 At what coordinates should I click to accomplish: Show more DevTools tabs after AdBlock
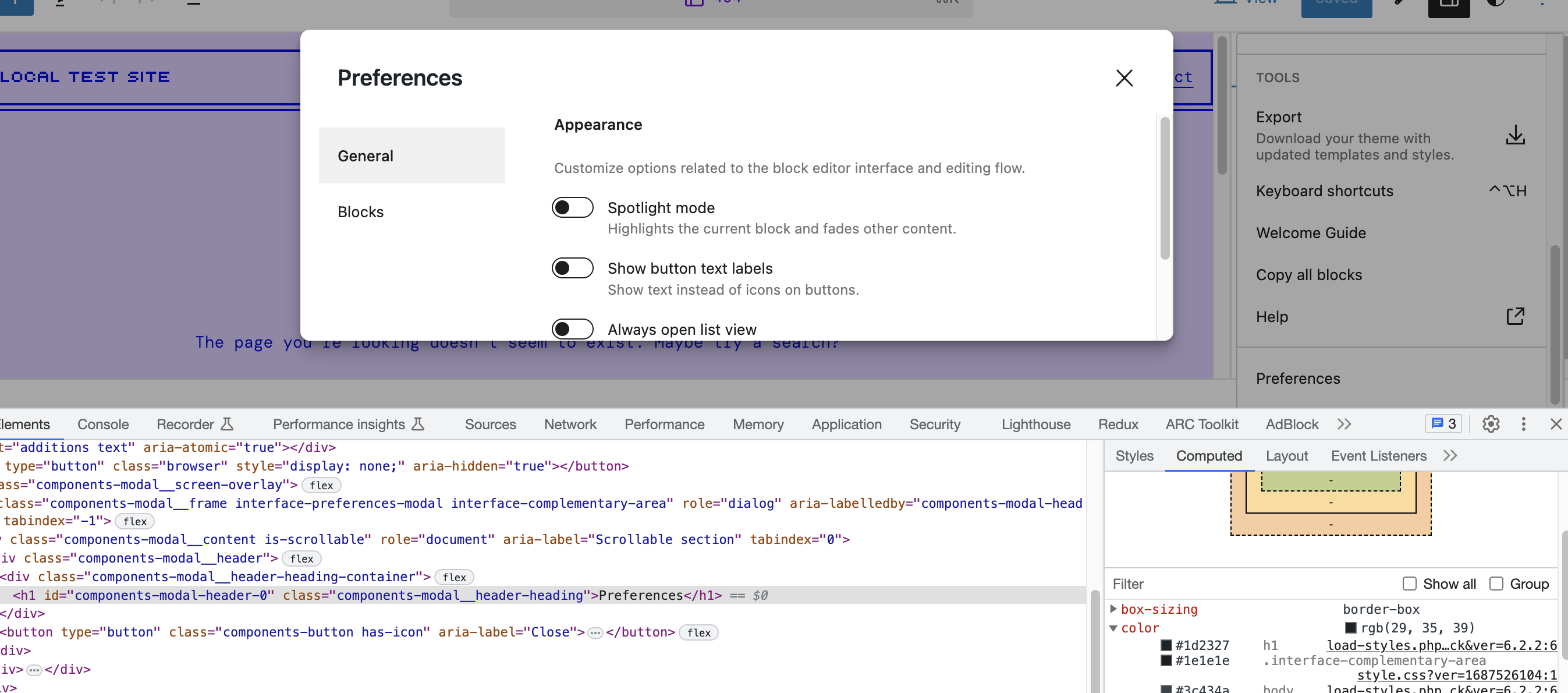pyautogui.click(x=1344, y=424)
